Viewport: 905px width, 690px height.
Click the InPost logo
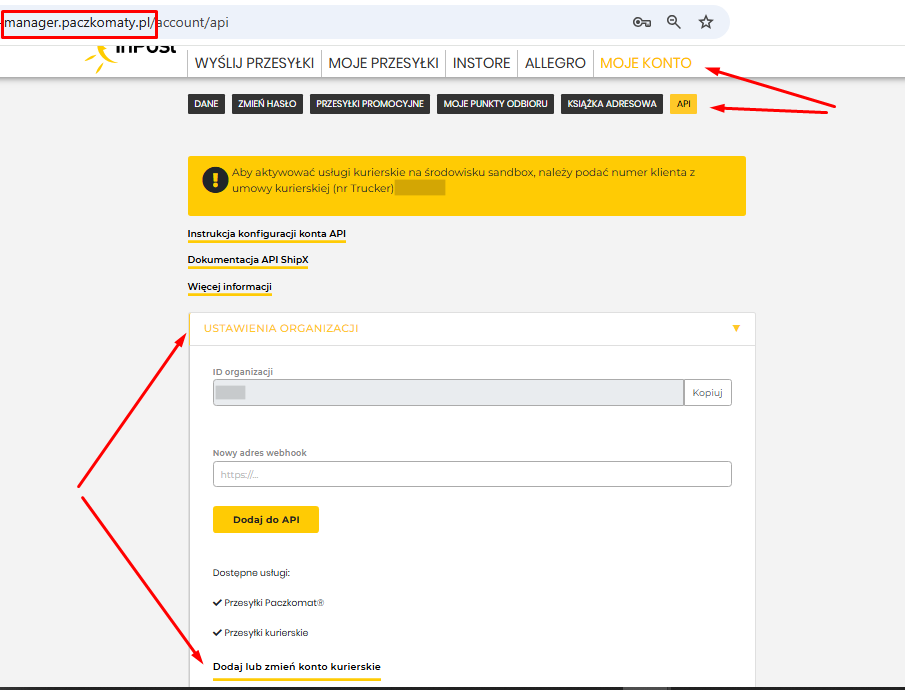coord(130,57)
